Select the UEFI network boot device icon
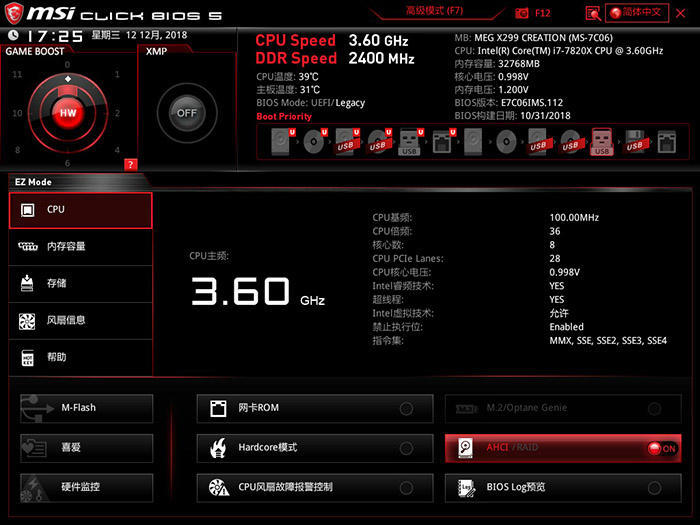 443,142
